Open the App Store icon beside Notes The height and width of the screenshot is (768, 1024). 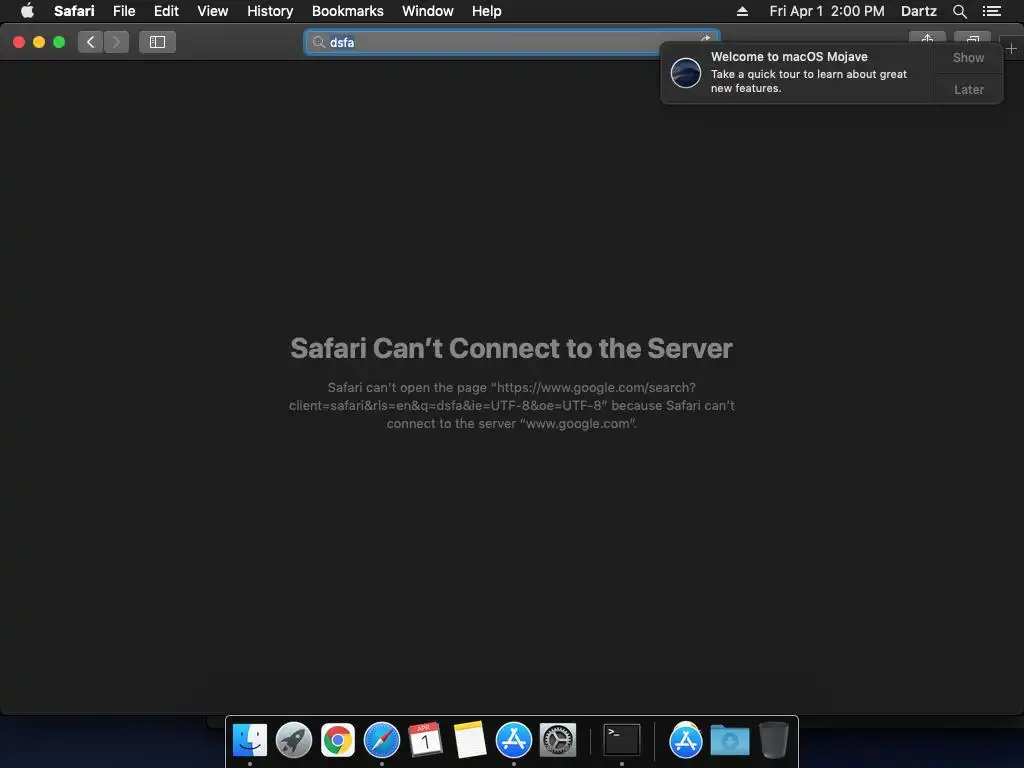(x=513, y=740)
